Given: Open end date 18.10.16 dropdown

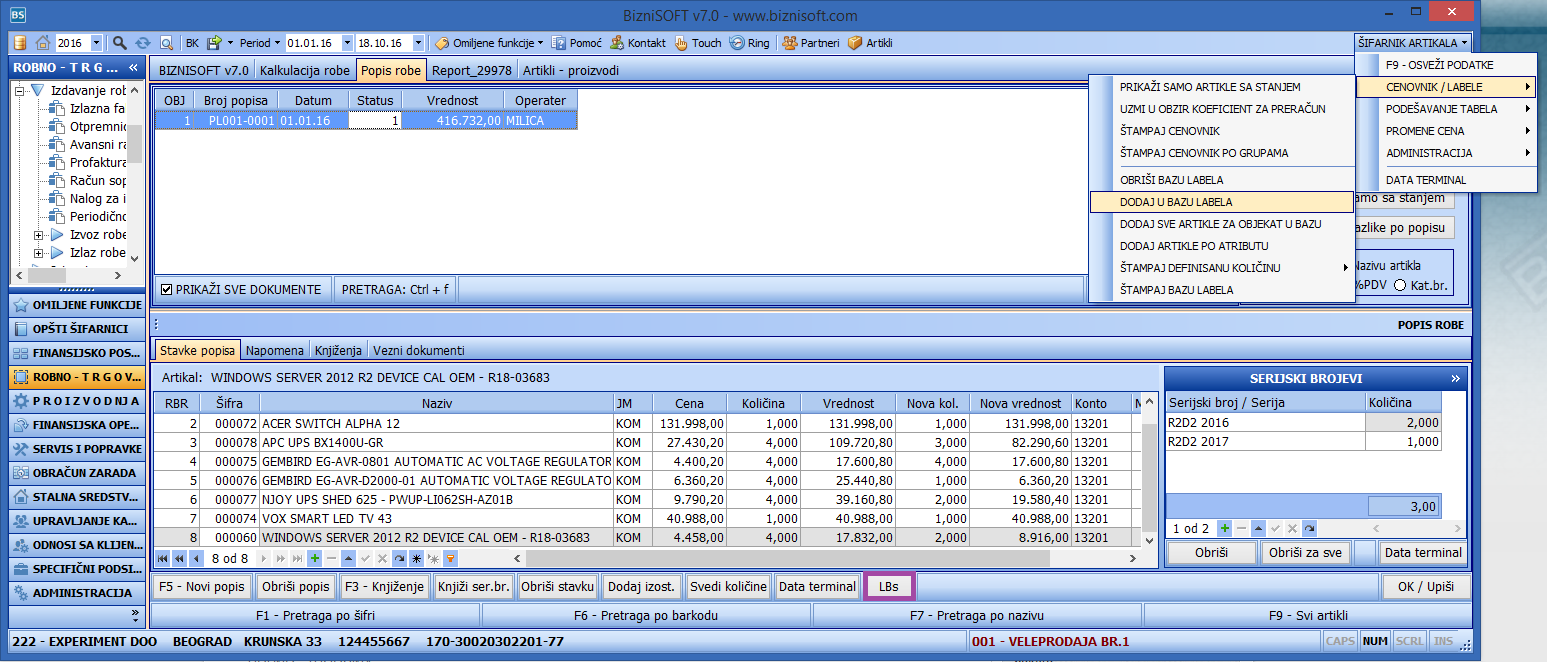Looking at the screenshot, I should point(420,43).
